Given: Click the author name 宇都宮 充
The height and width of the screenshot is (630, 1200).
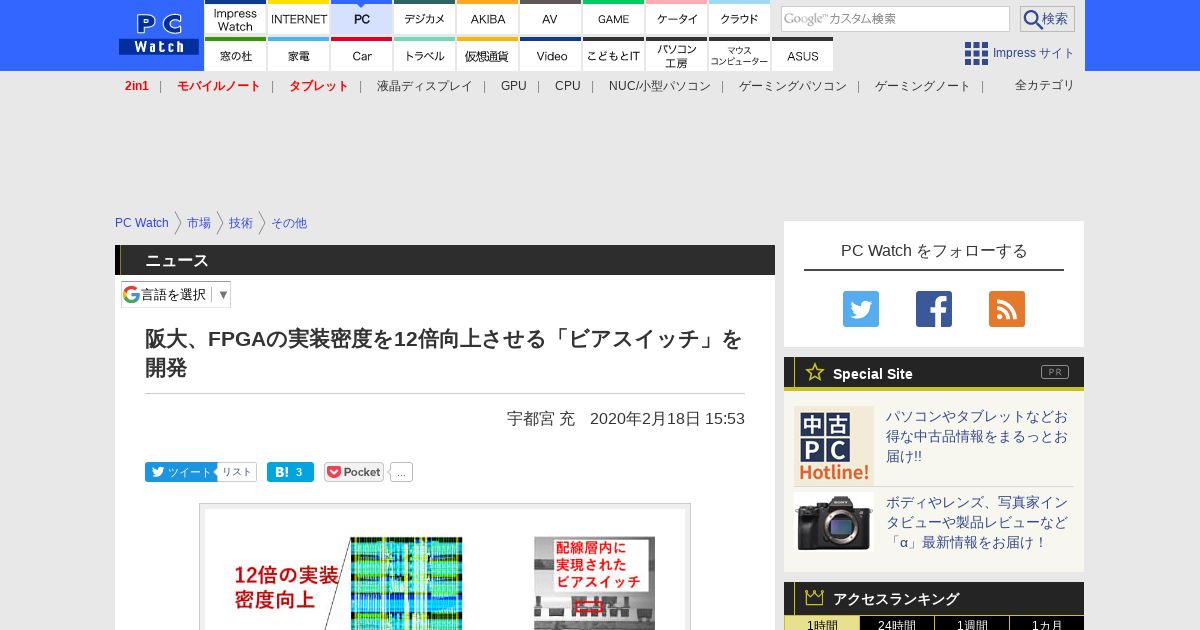Looking at the screenshot, I should pyautogui.click(x=541, y=419).
